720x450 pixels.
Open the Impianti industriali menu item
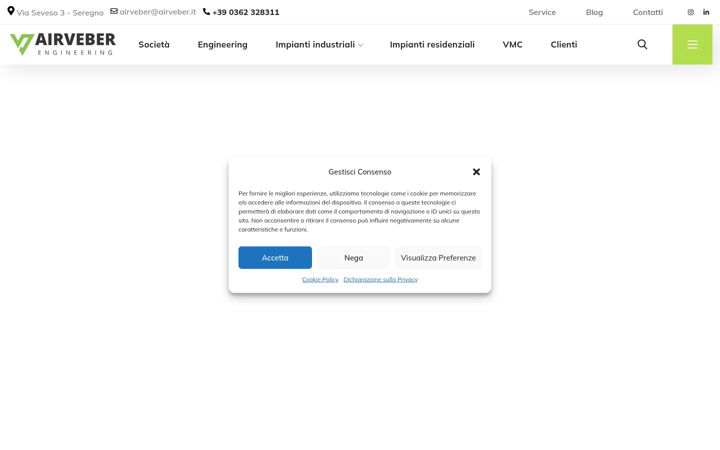click(315, 45)
